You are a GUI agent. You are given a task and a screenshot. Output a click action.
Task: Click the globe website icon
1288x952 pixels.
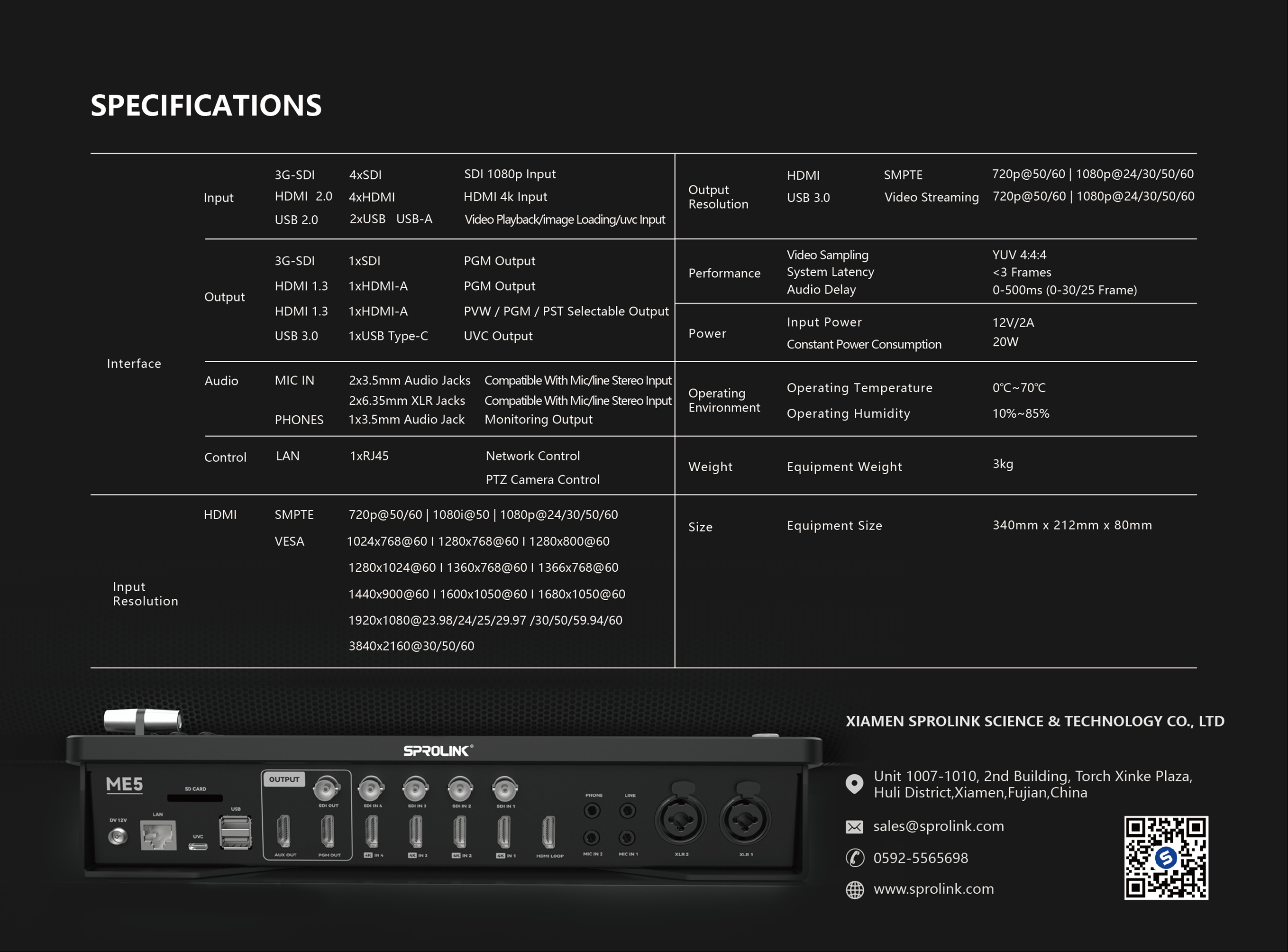pos(855,890)
